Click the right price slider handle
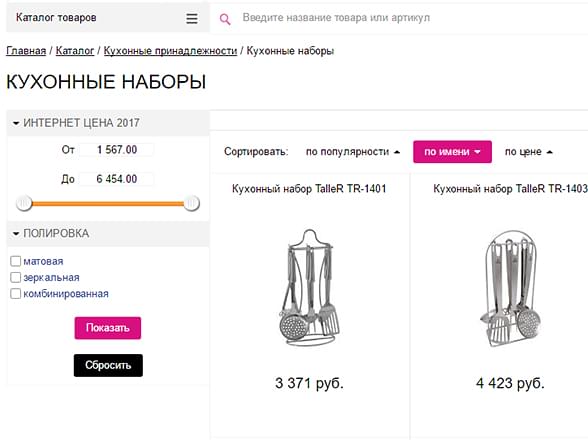This screenshot has width=588, height=440. [x=191, y=204]
